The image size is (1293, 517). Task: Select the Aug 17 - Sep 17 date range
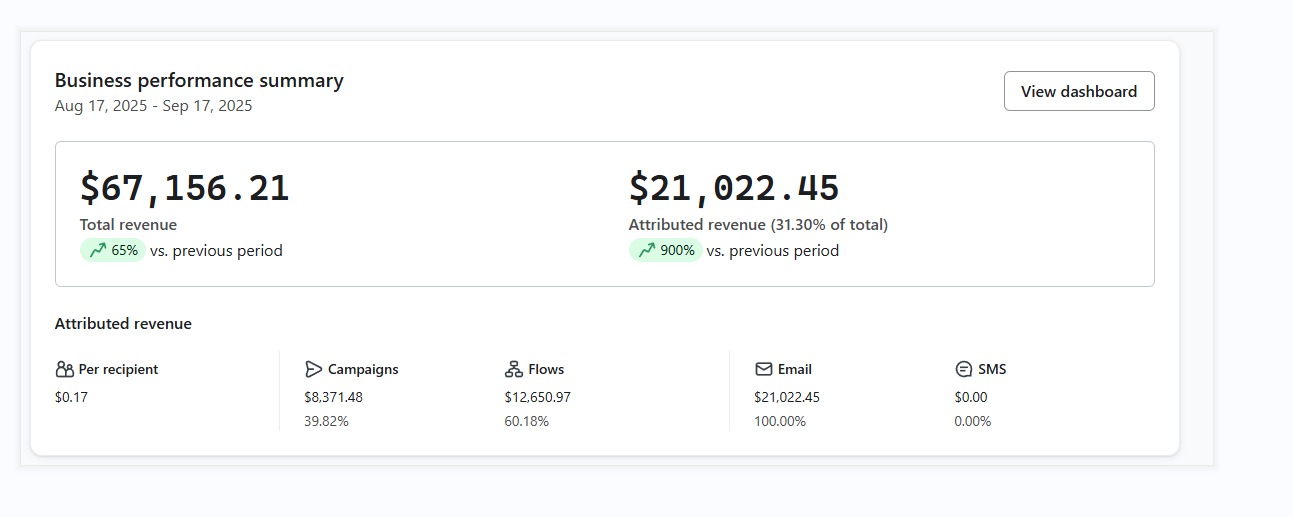point(154,106)
